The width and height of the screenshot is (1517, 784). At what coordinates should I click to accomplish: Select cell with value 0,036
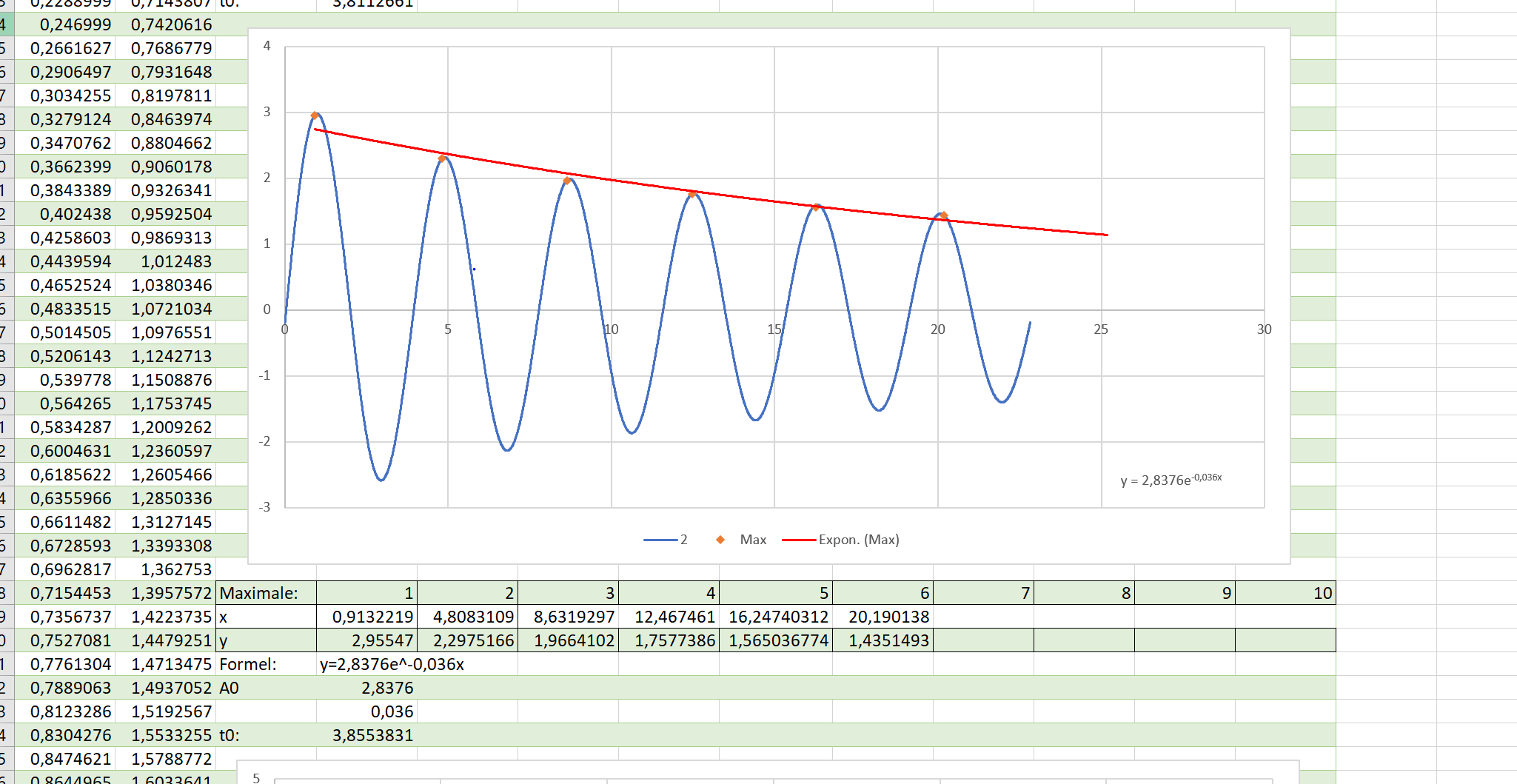366,711
